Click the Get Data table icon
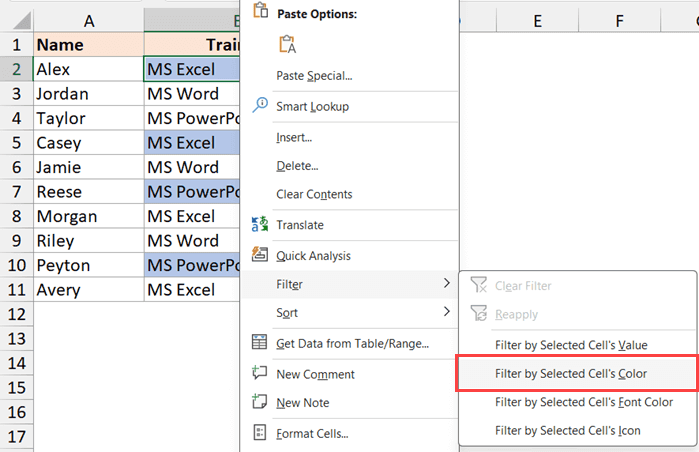The height and width of the screenshot is (452, 699). coord(259,342)
